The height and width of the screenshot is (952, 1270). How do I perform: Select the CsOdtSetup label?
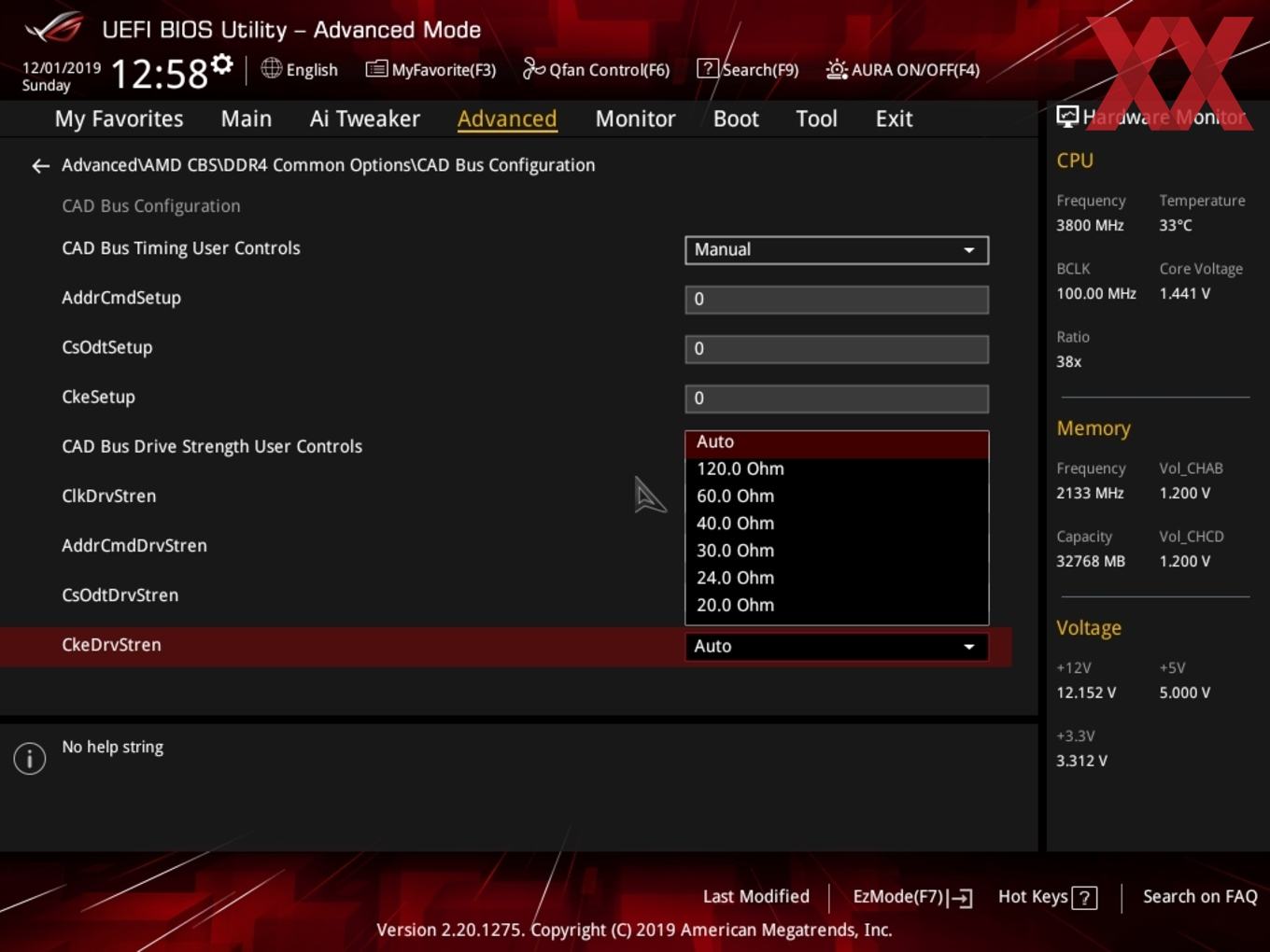pos(106,348)
